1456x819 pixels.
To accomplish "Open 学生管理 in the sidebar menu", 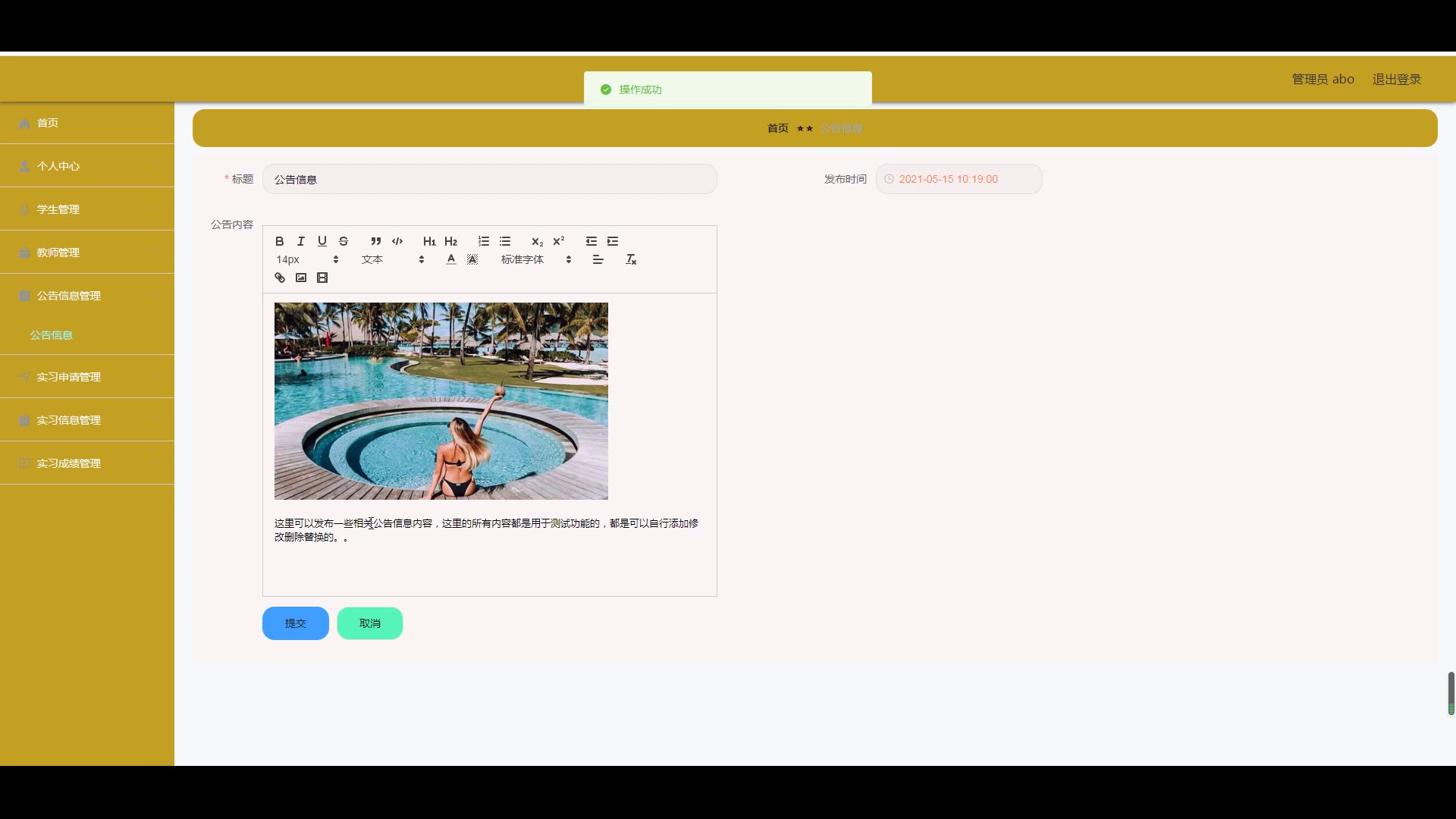I will point(58,209).
